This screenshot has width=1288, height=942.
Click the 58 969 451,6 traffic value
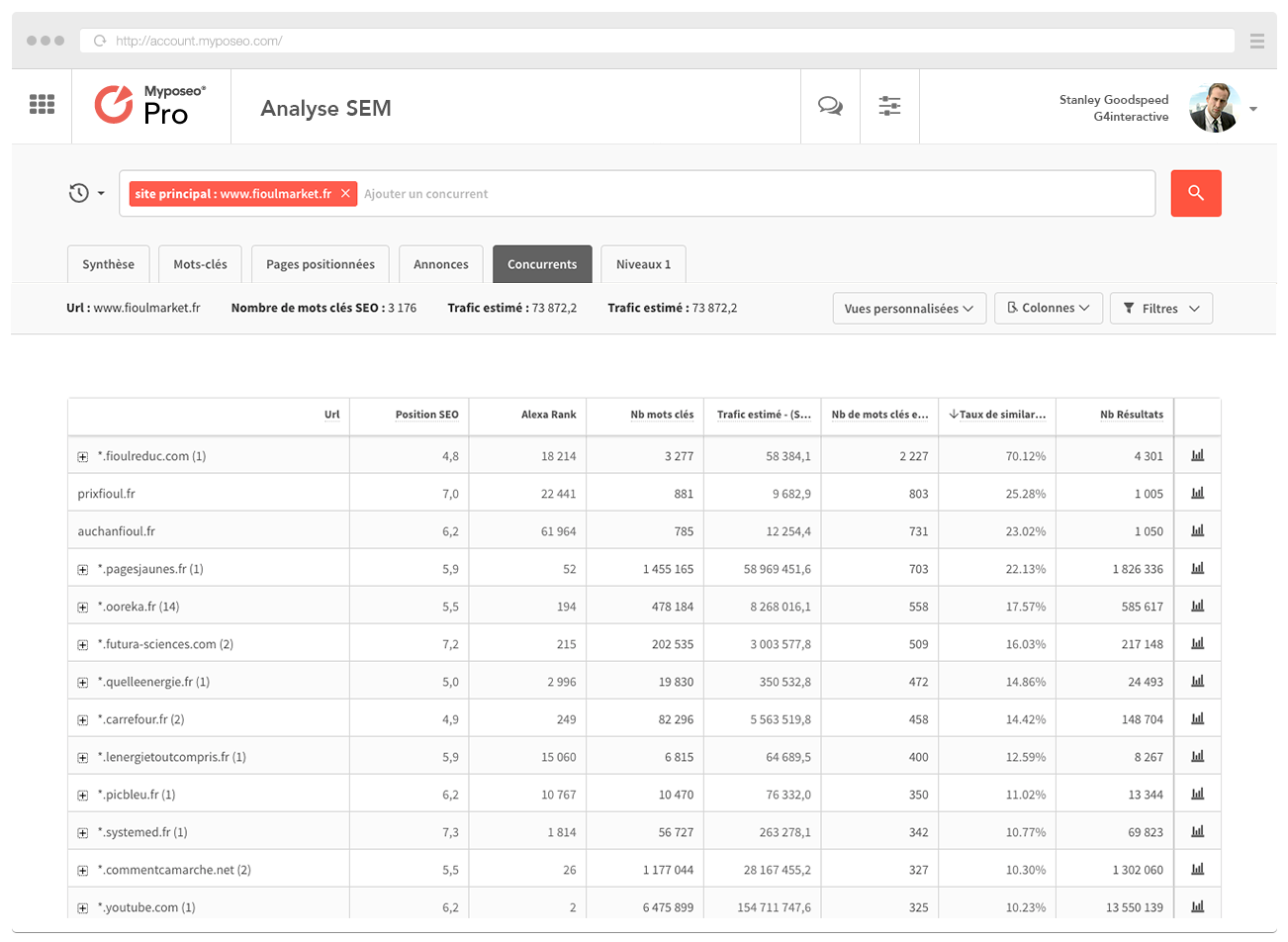(778, 569)
